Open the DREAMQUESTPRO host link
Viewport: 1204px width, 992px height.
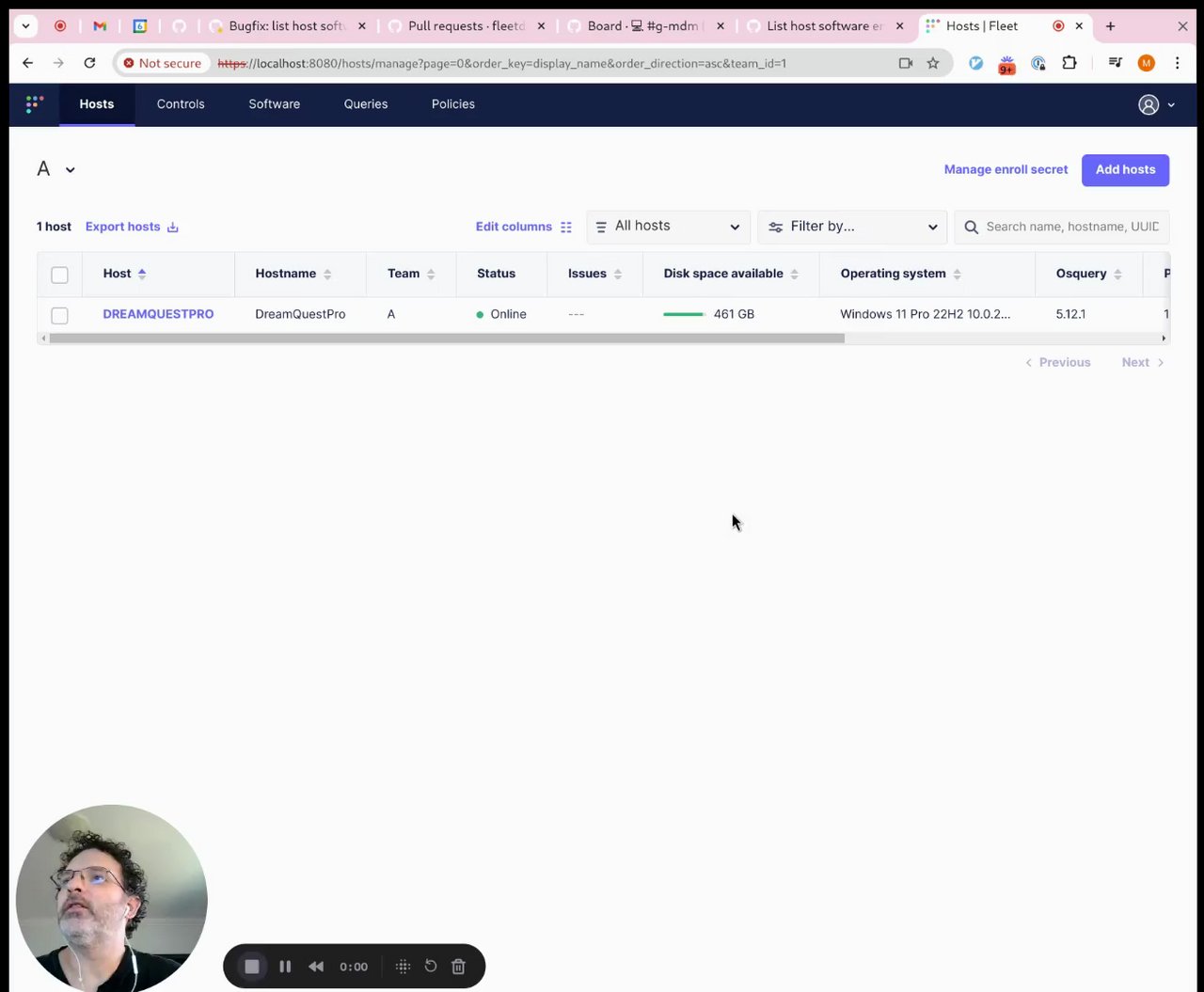point(158,314)
